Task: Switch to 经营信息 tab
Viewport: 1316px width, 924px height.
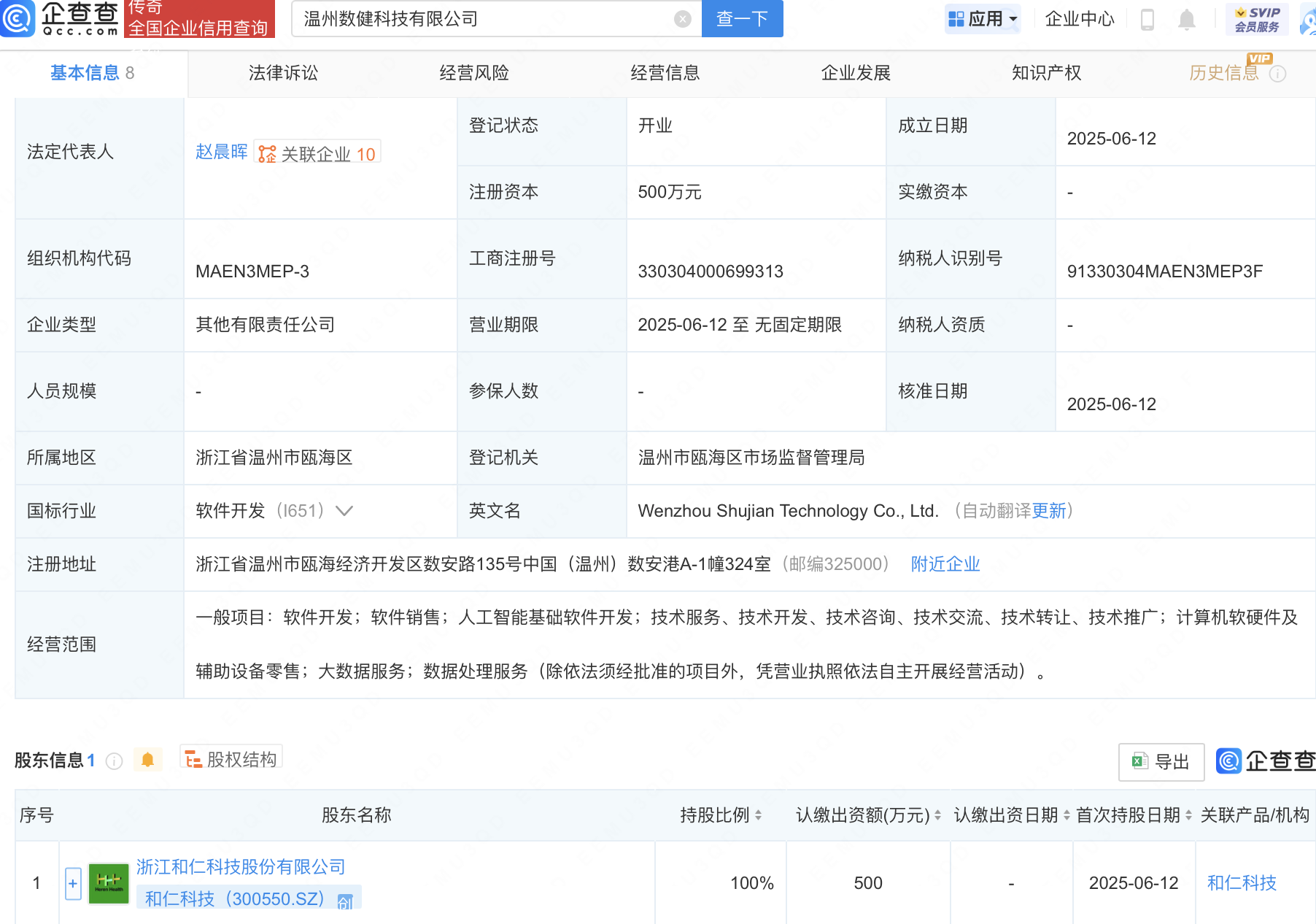Action: tap(665, 73)
